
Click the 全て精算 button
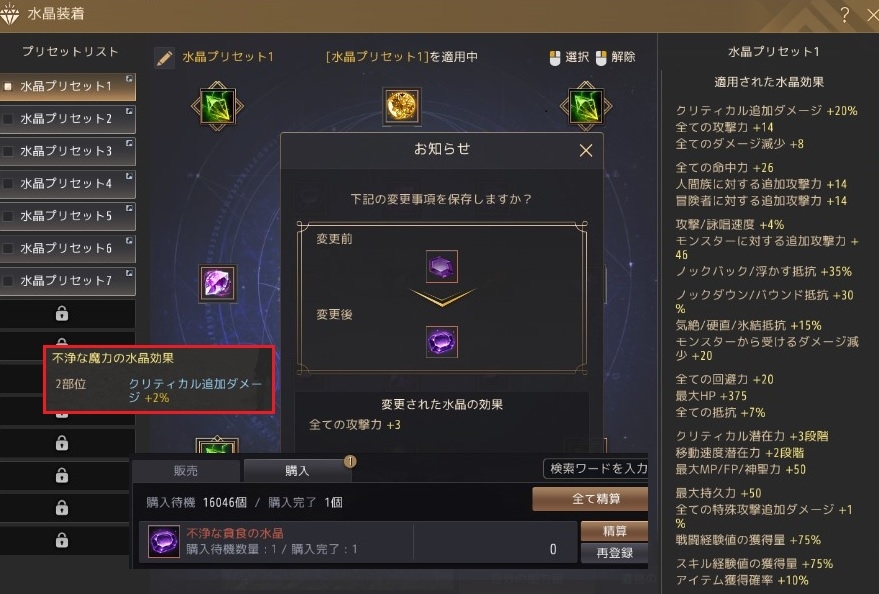pos(590,499)
